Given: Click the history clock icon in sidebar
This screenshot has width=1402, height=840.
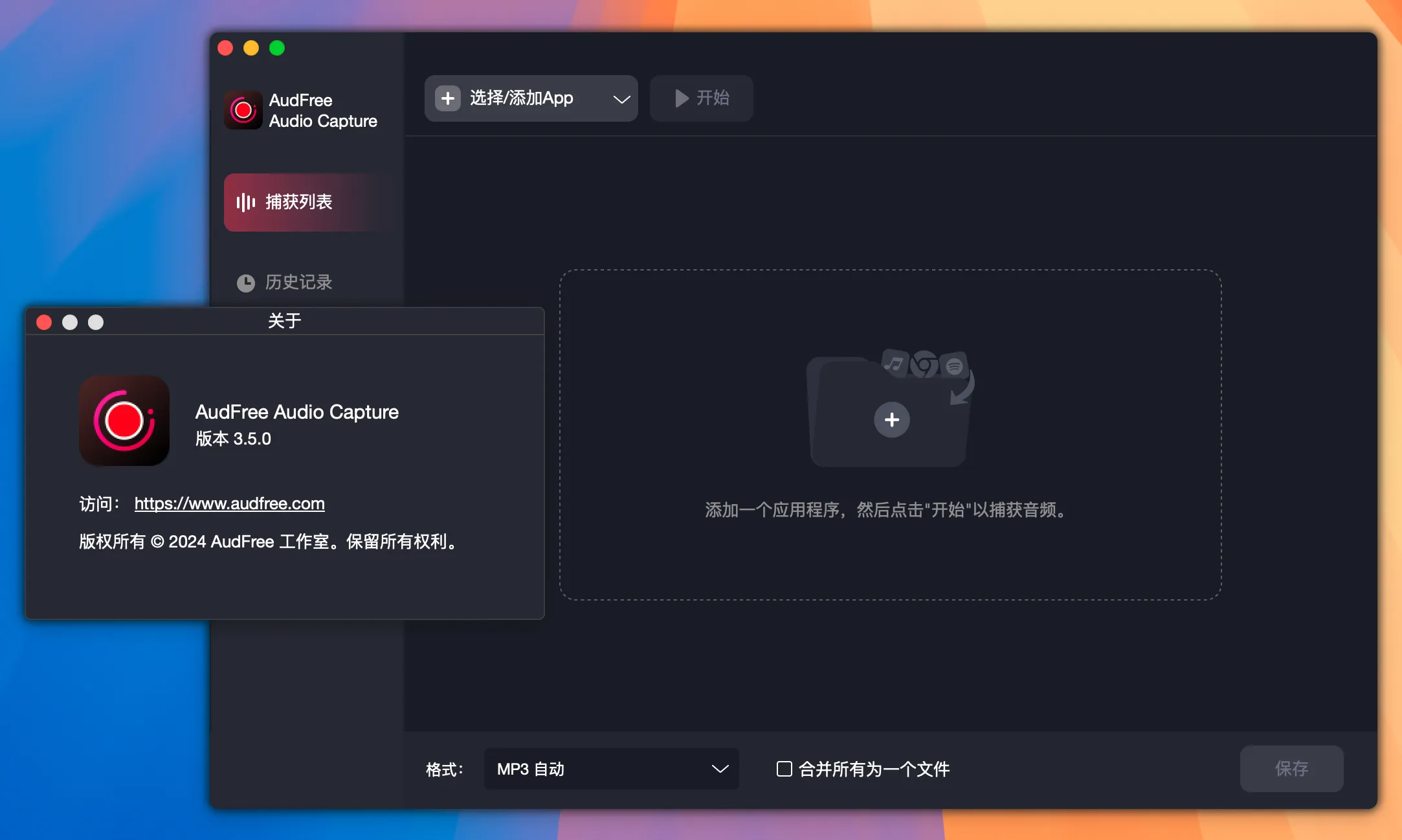Looking at the screenshot, I should tap(246, 283).
